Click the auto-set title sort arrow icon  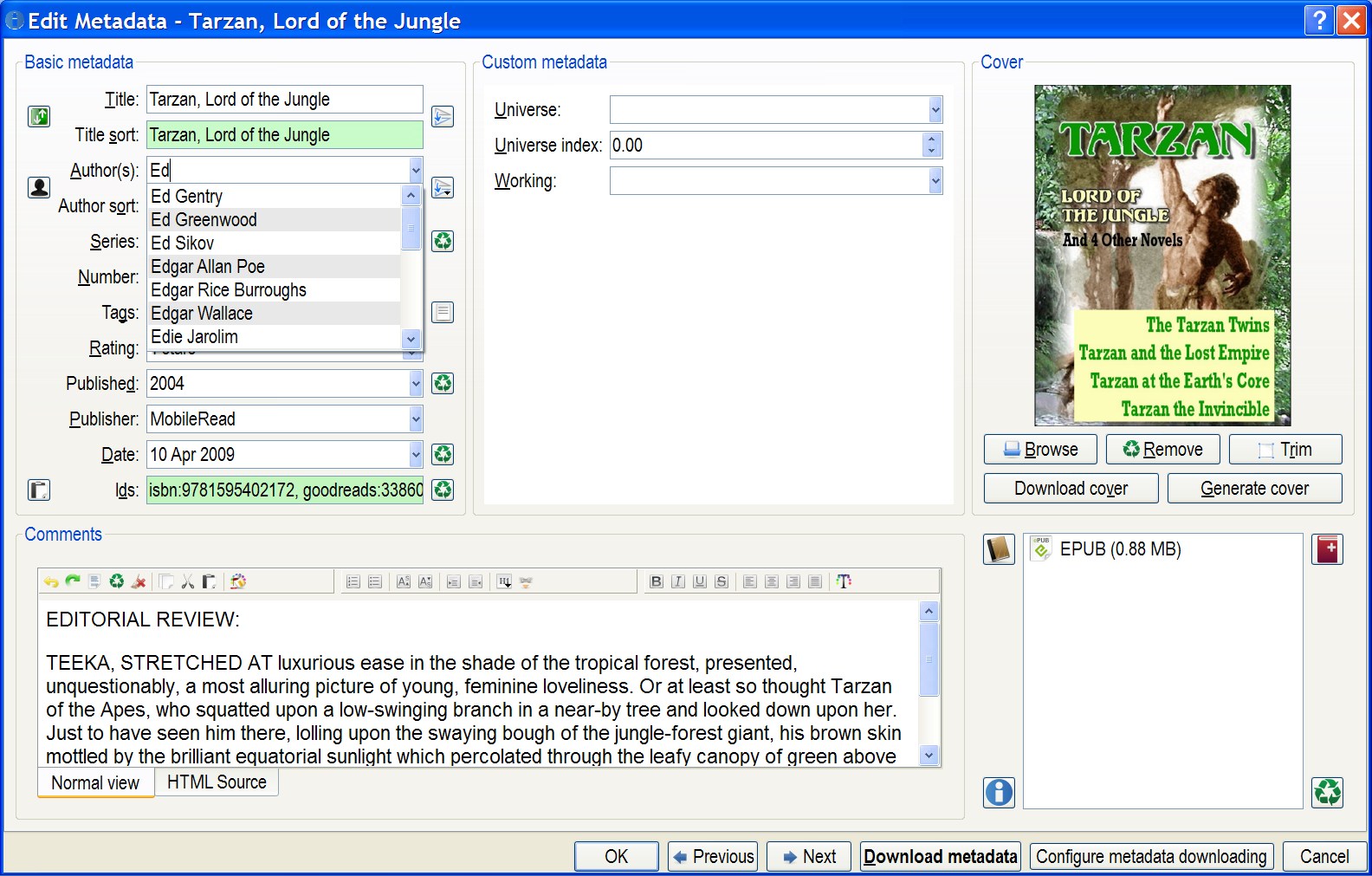coord(443,116)
